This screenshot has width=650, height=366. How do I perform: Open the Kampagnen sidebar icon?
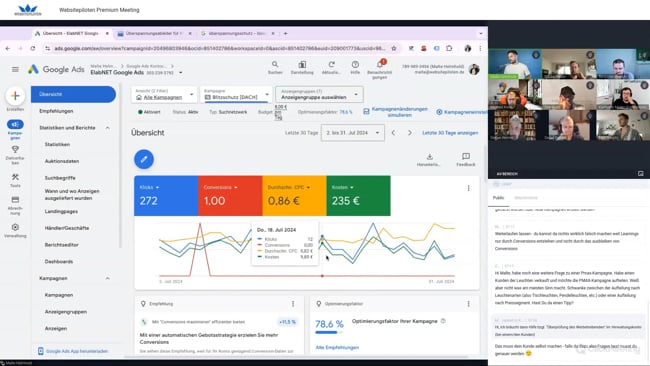point(15,124)
